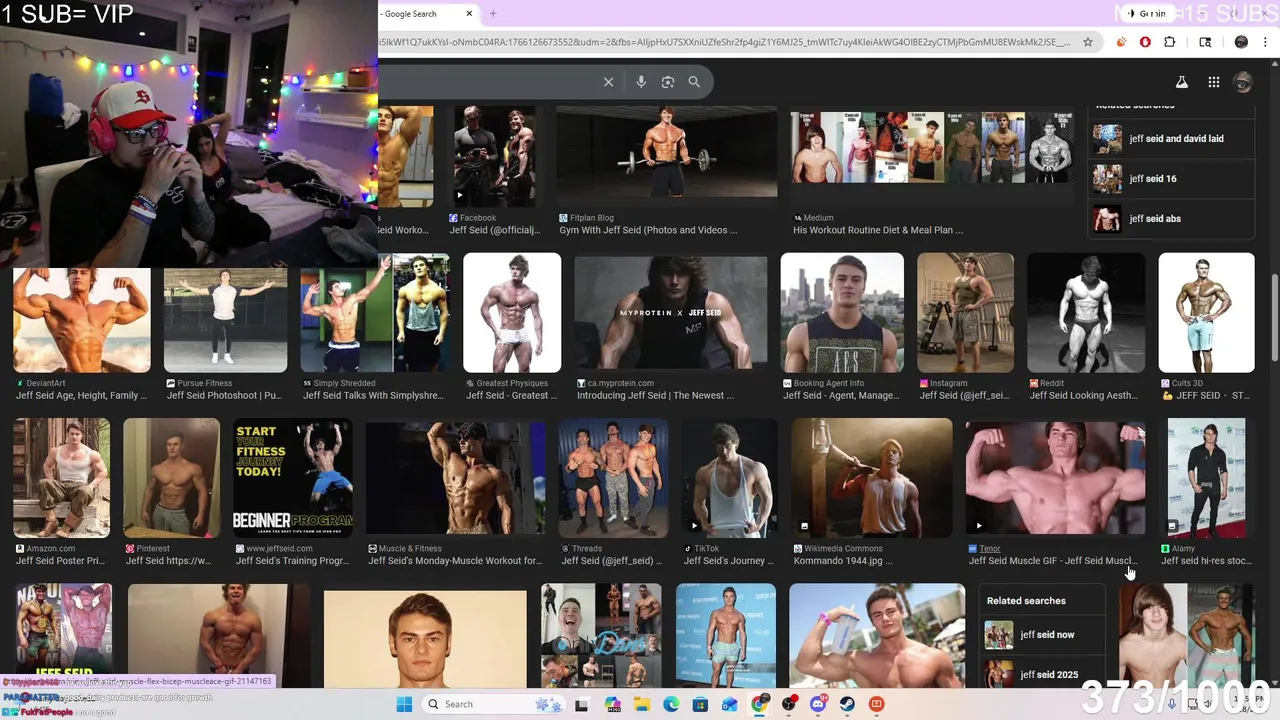Image resolution: width=1280 pixels, height=720 pixels.
Task: Open Discord from the taskbar
Action: (818, 704)
